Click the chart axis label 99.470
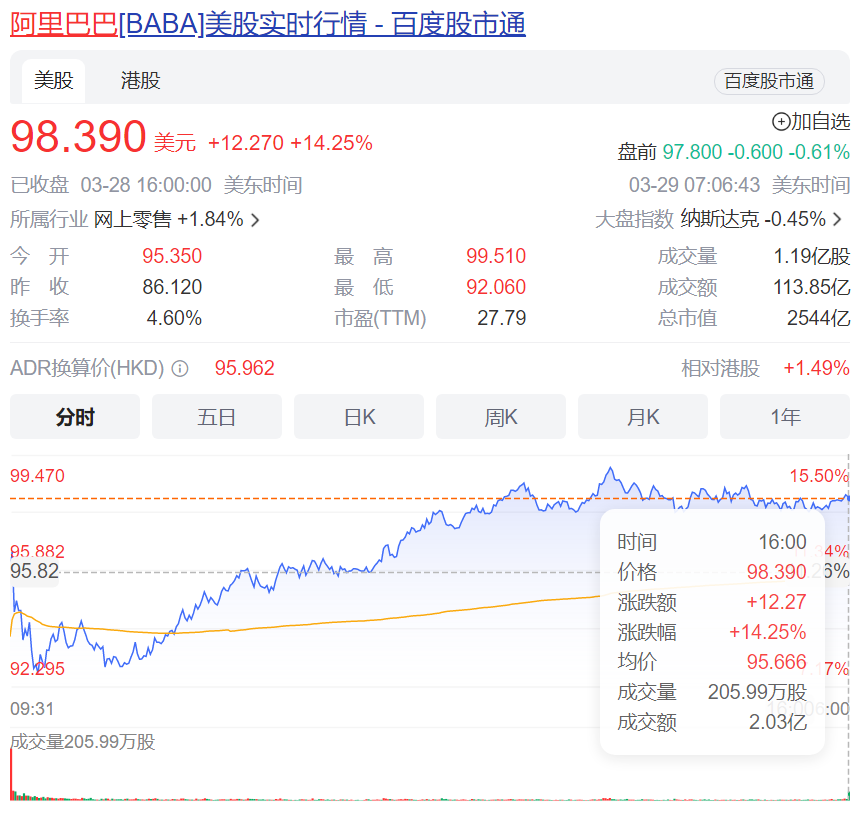The width and height of the screenshot is (855, 813). 38,476
